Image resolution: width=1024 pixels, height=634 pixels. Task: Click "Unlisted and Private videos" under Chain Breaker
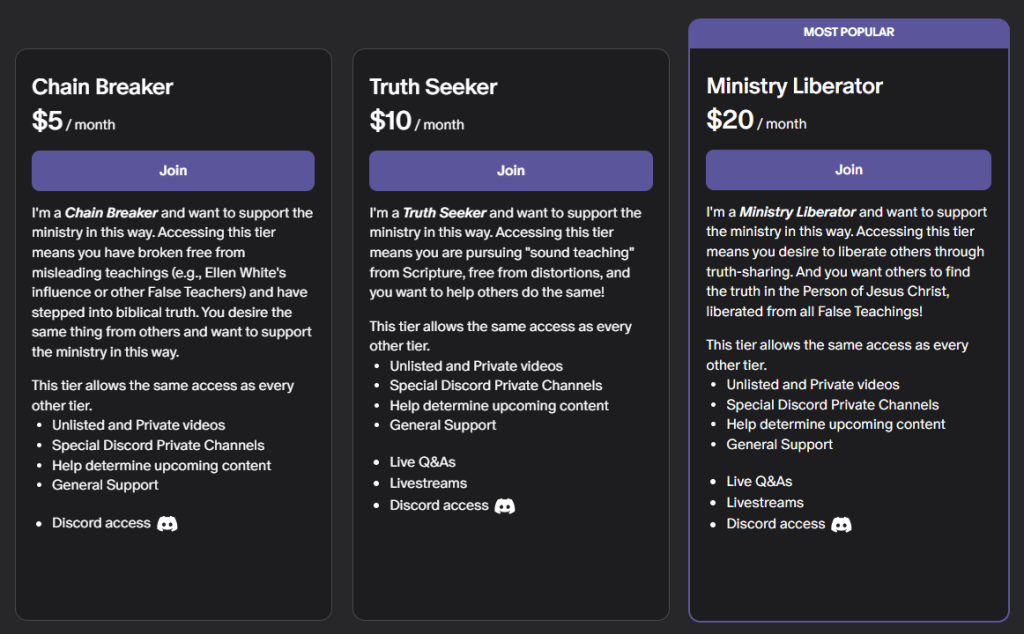pyautogui.click(x=139, y=425)
